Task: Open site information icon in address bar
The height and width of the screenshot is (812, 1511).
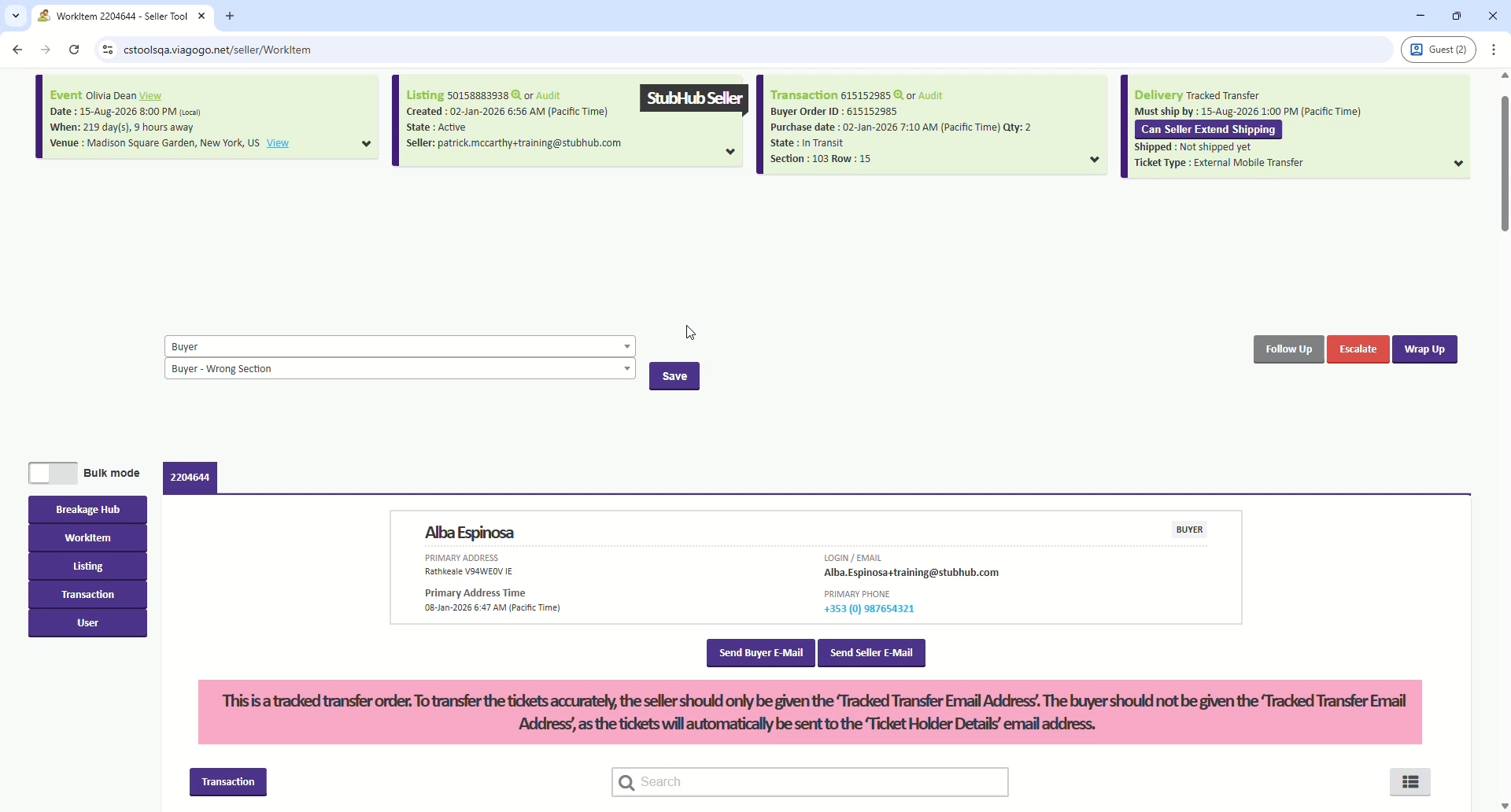Action: (108, 50)
